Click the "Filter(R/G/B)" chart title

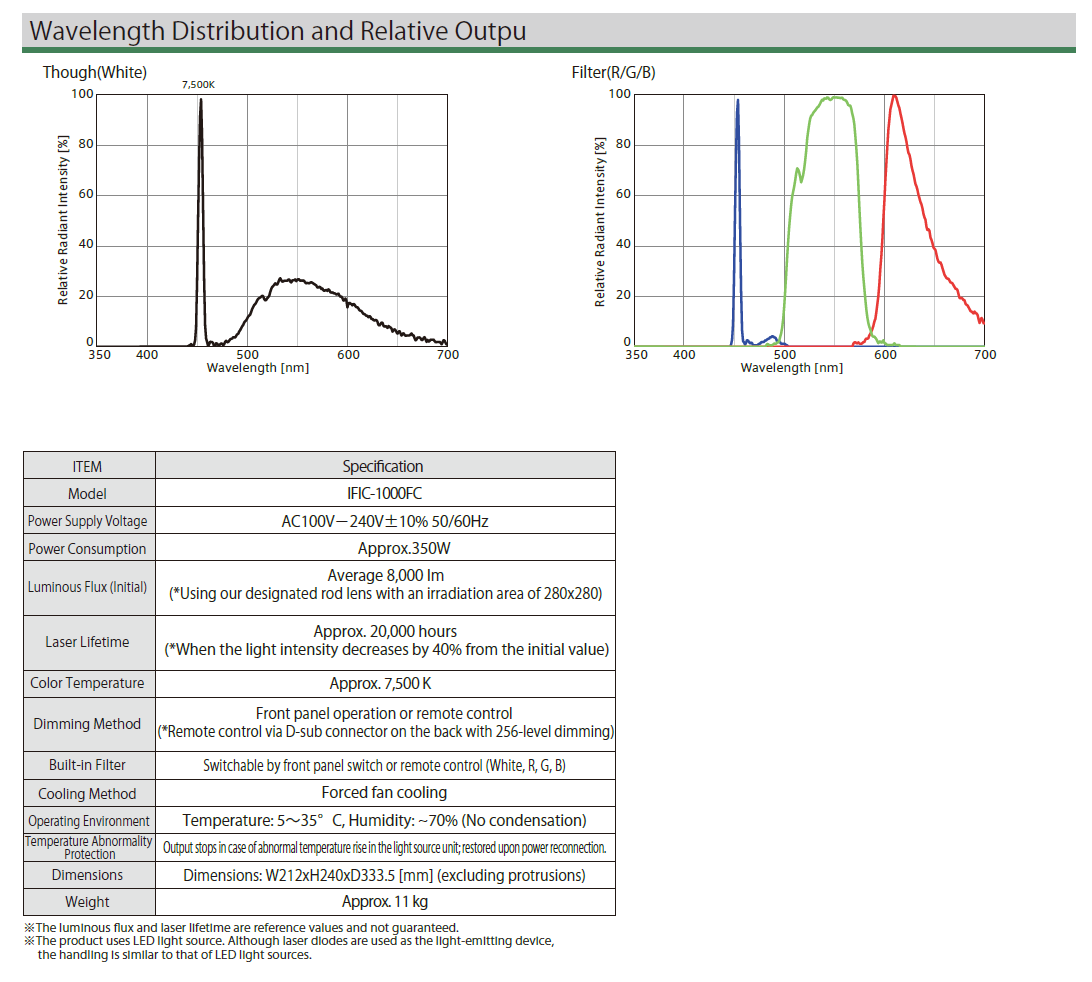[614, 72]
